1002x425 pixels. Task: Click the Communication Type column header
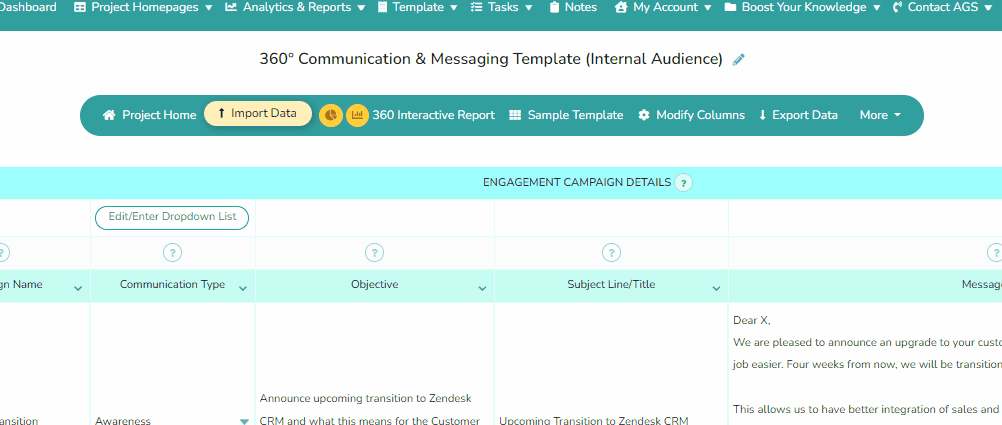point(173,285)
